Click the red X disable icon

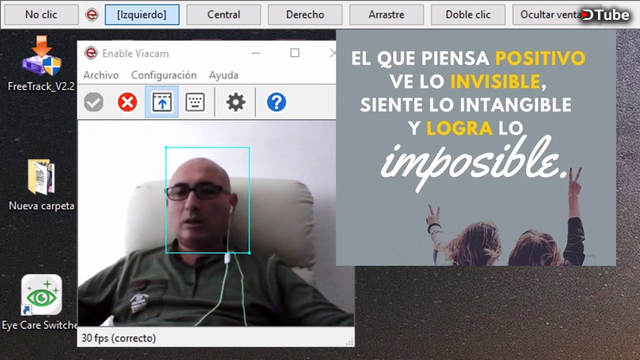pos(127,102)
